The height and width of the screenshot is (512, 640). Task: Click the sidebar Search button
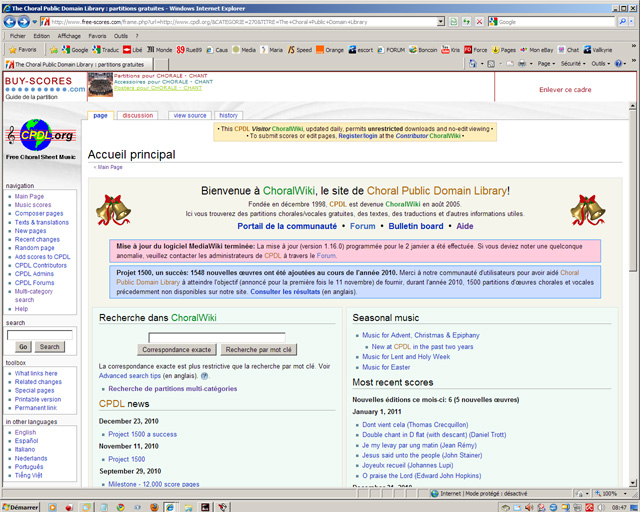49,347
